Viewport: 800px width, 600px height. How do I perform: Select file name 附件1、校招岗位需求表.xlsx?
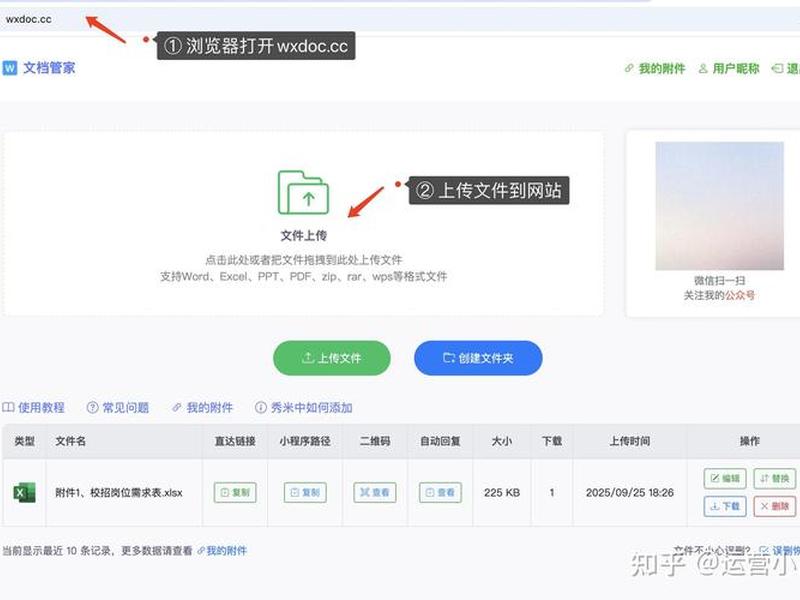pyautogui.click(x=119, y=493)
